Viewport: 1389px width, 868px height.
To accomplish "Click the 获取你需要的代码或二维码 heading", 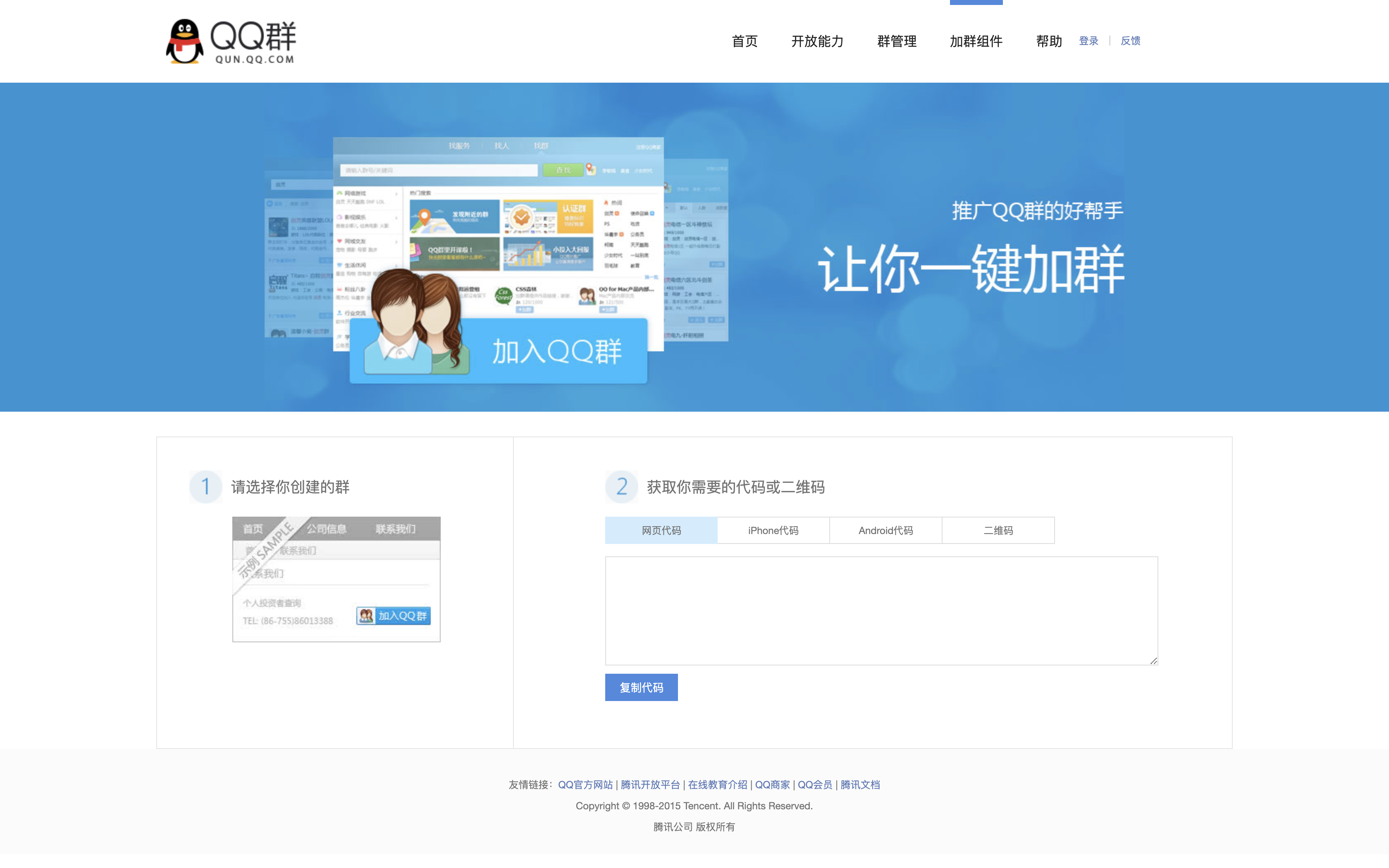I will click(x=736, y=487).
